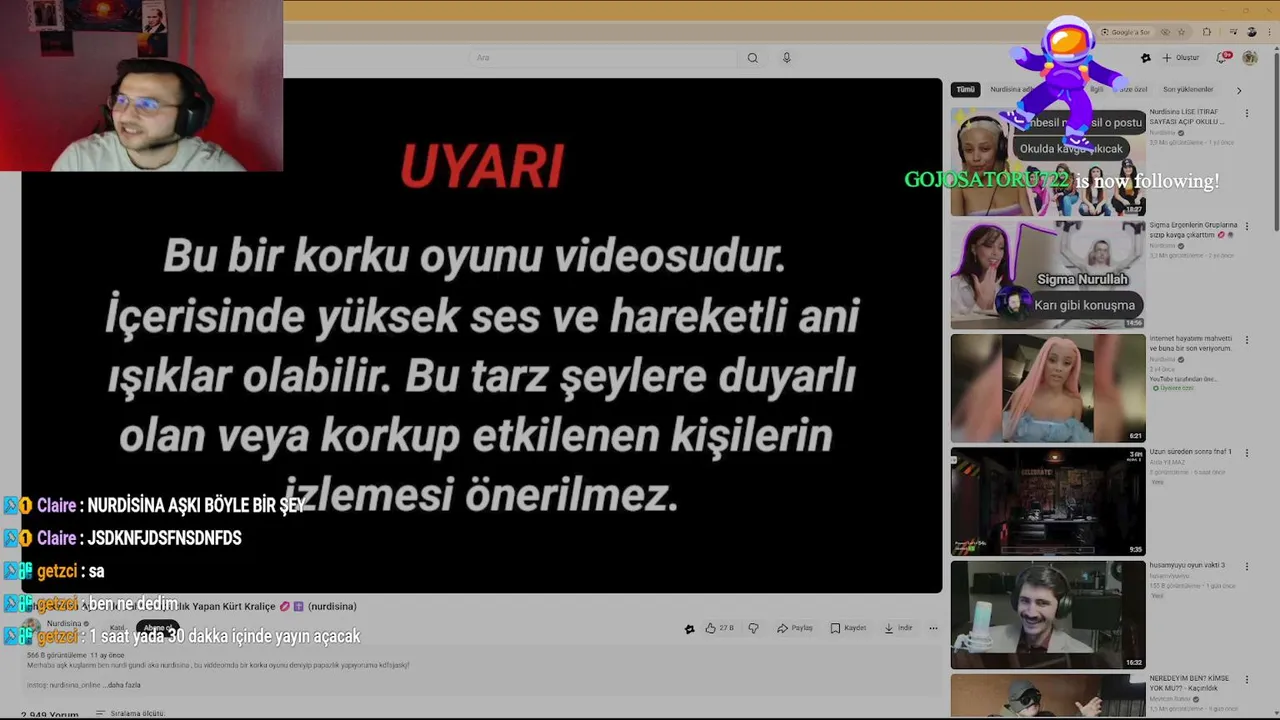Open the Uzun süreden sonra fnaf thumbnail
This screenshot has height=720, width=1280.
pyautogui.click(x=1048, y=501)
